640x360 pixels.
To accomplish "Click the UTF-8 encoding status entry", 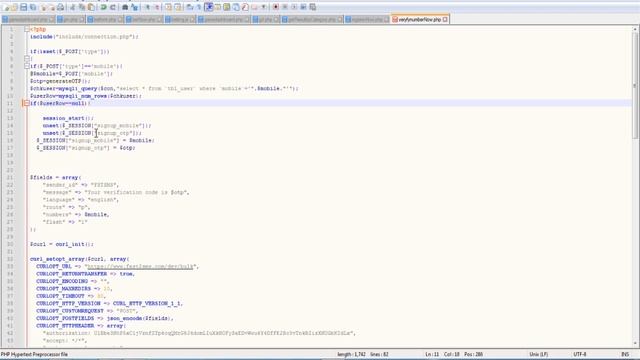I will [x=580, y=354].
